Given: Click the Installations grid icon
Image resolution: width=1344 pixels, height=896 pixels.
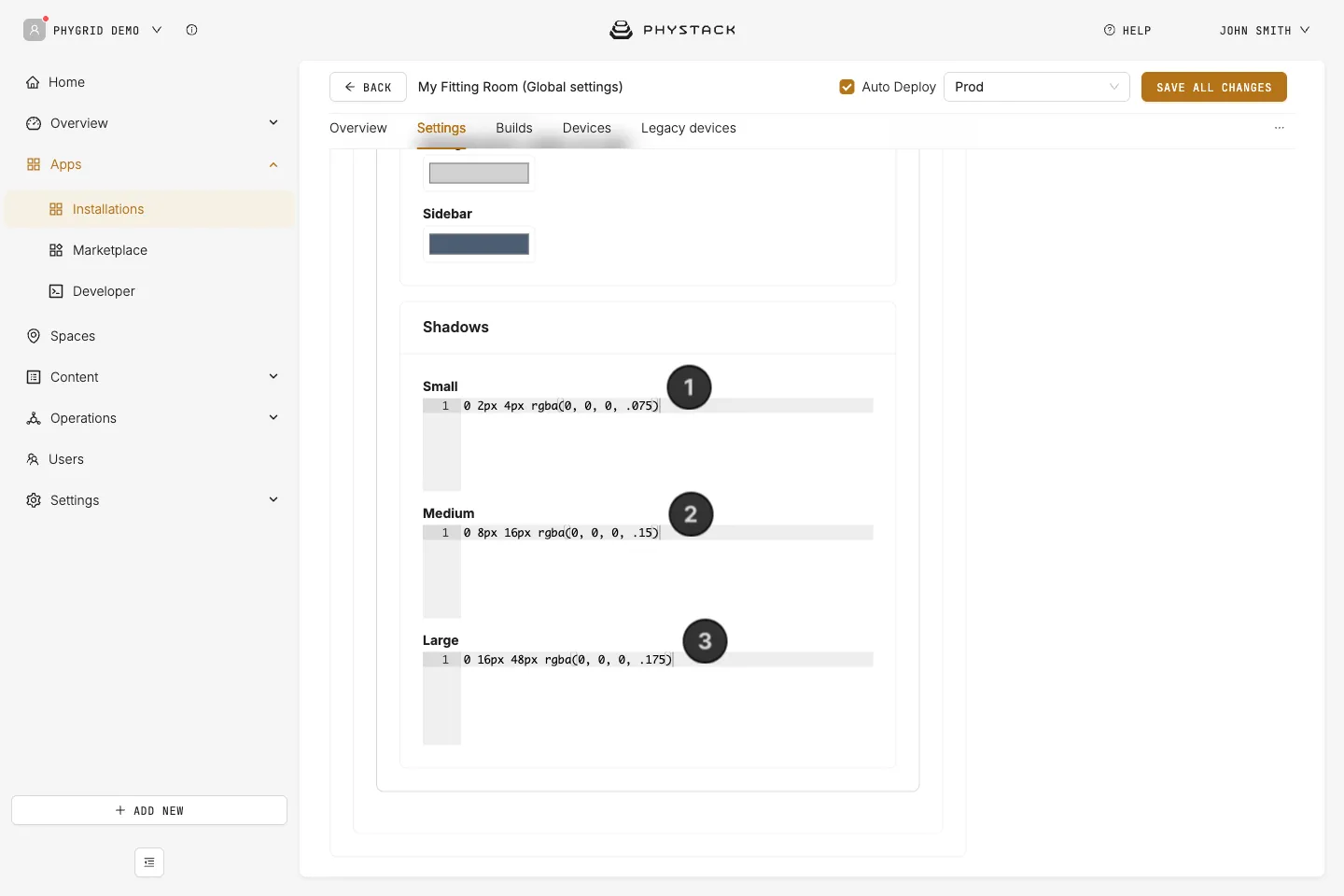Looking at the screenshot, I should [x=56, y=209].
